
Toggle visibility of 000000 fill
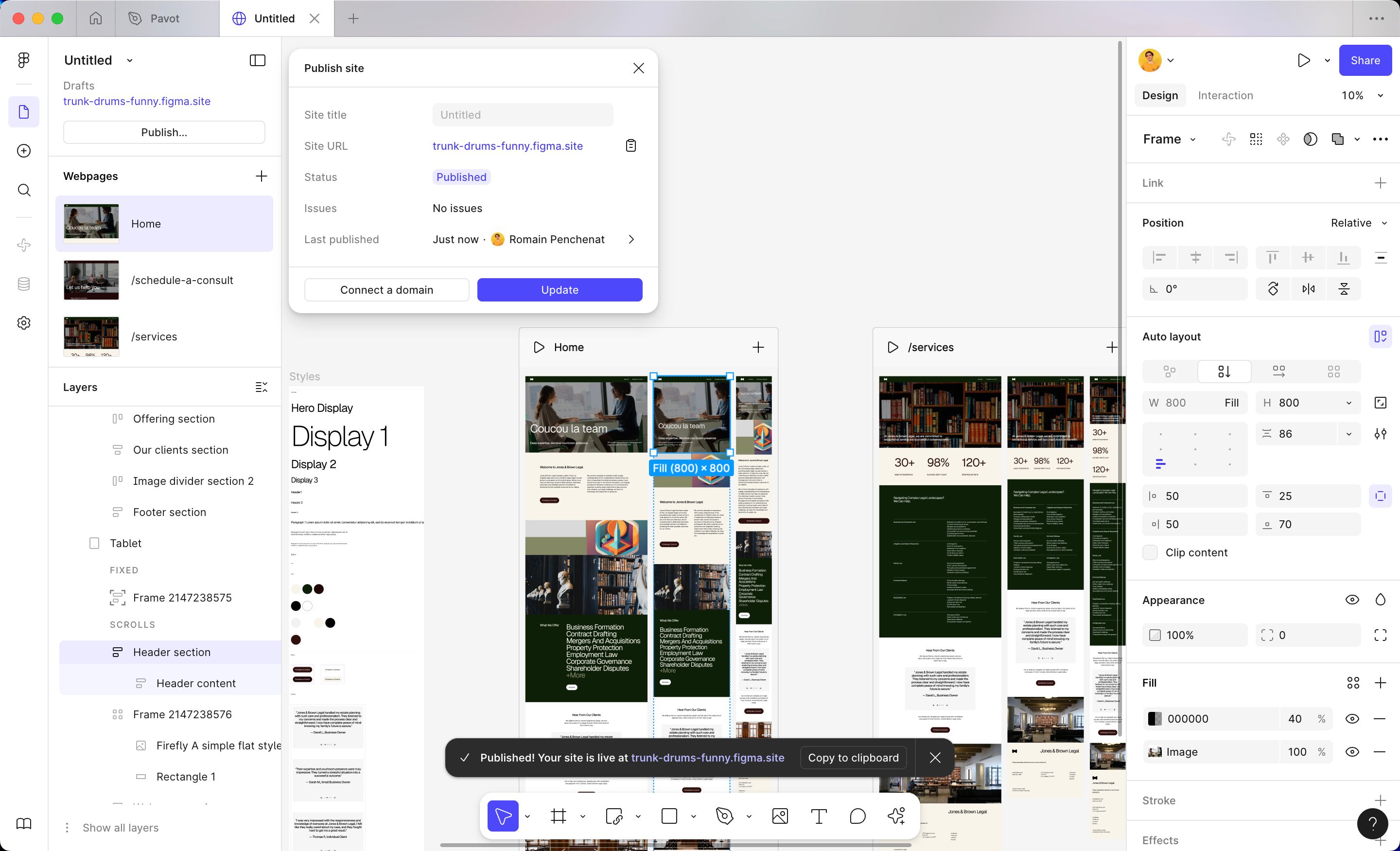(x=1352, y=719)
